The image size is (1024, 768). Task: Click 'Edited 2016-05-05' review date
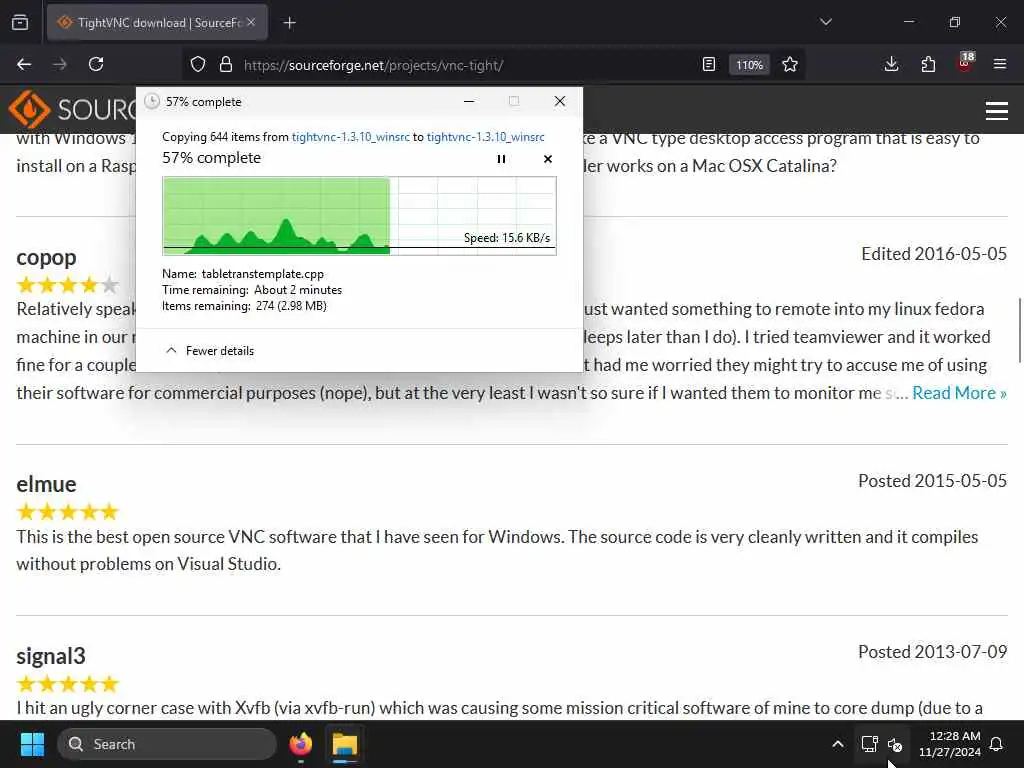click(x=934, y=253)
